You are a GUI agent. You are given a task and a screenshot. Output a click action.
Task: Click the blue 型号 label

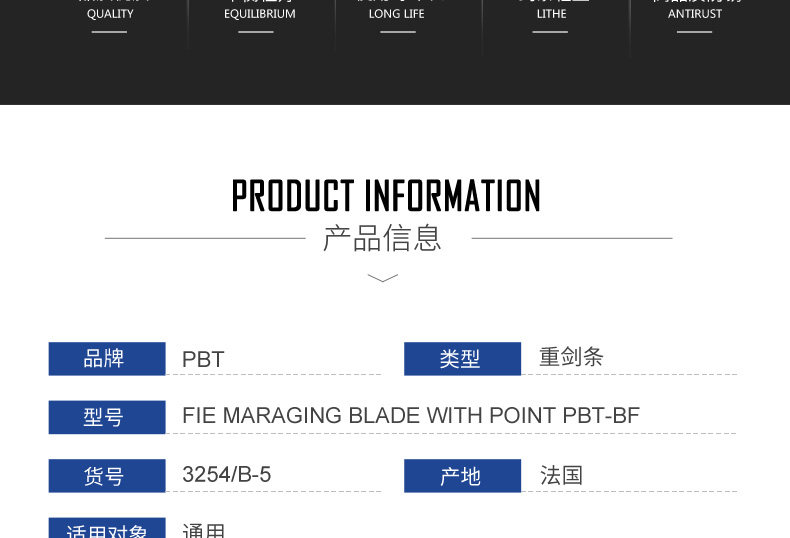[x=107, y=417]
